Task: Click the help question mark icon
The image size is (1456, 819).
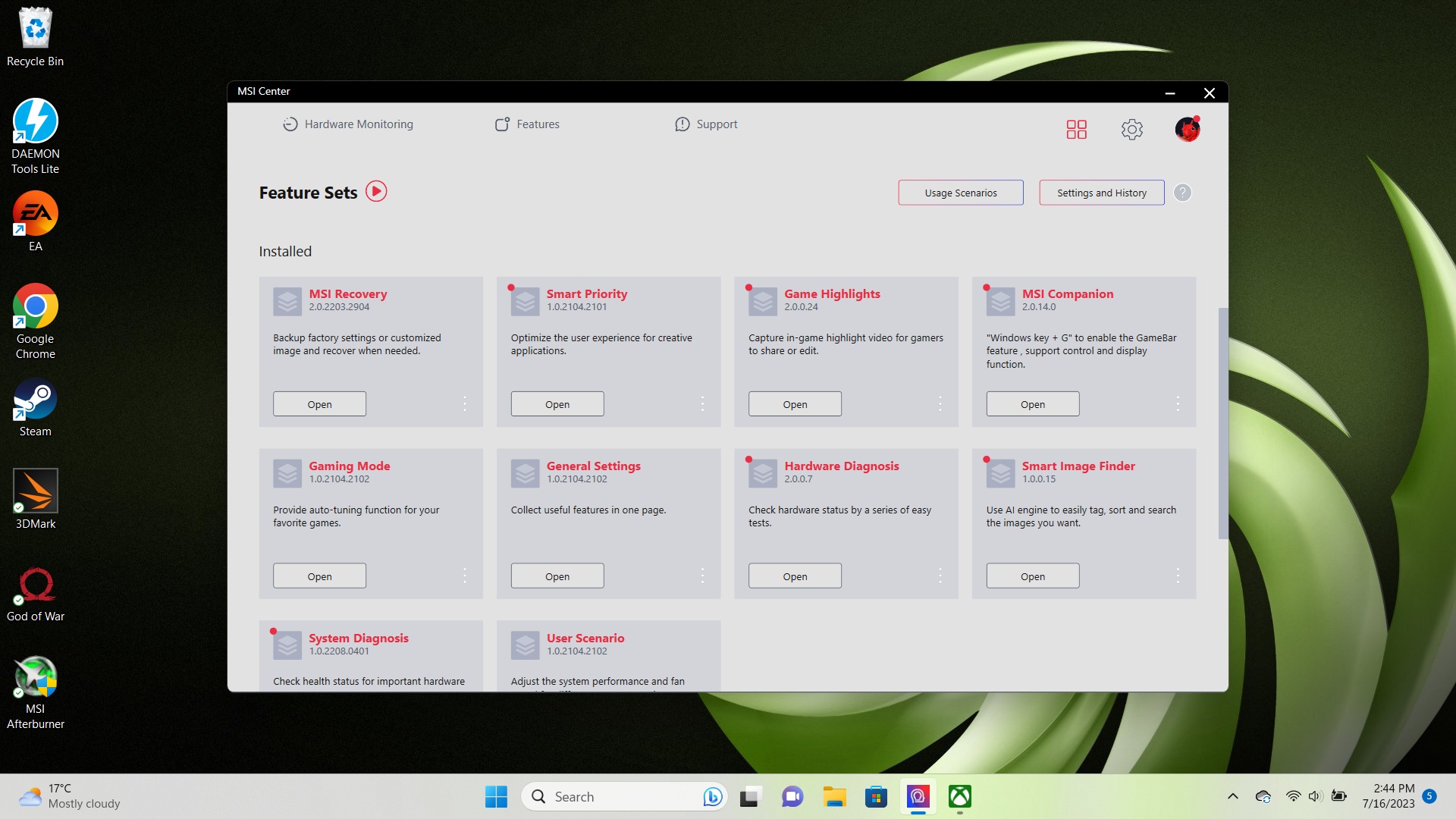Action: click(x=1182, y=193)
